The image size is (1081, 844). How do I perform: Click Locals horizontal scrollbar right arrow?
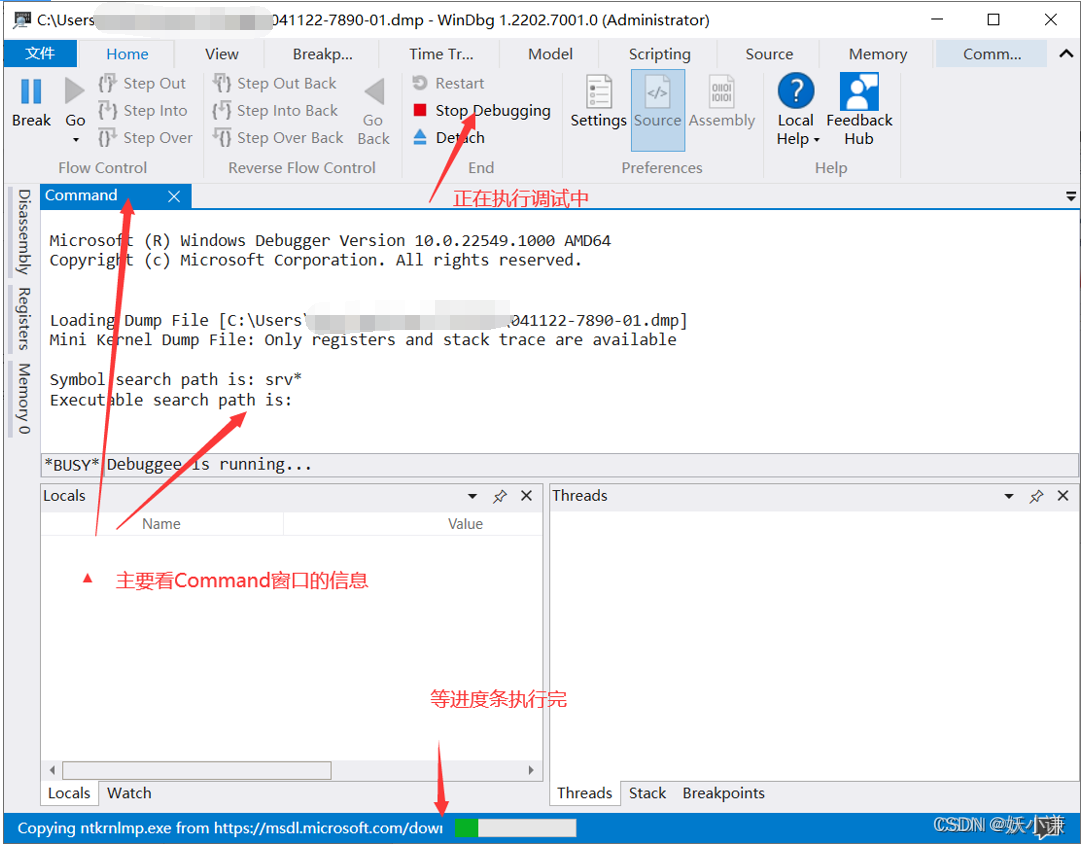coord(531,770)
